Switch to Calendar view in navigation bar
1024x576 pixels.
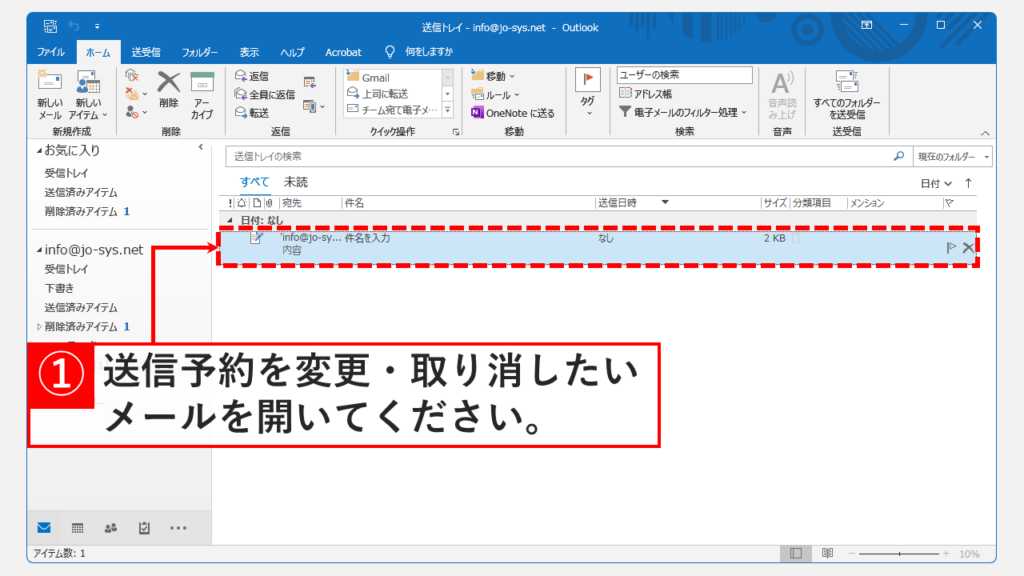click(77, 528)
